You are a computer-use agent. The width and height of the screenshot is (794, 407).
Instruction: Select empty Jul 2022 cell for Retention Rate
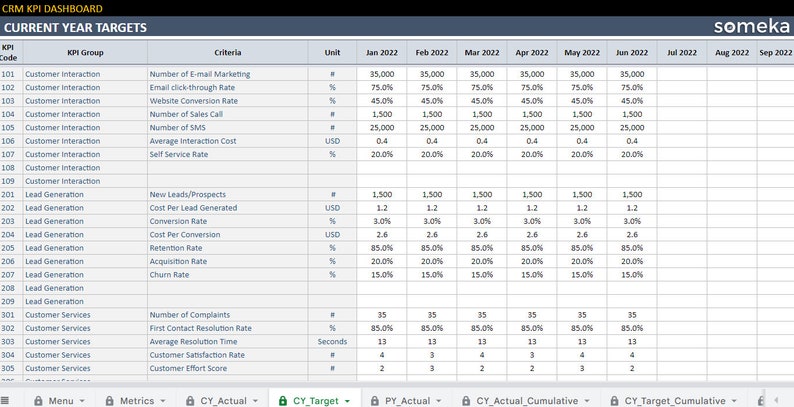click(682, 248)
